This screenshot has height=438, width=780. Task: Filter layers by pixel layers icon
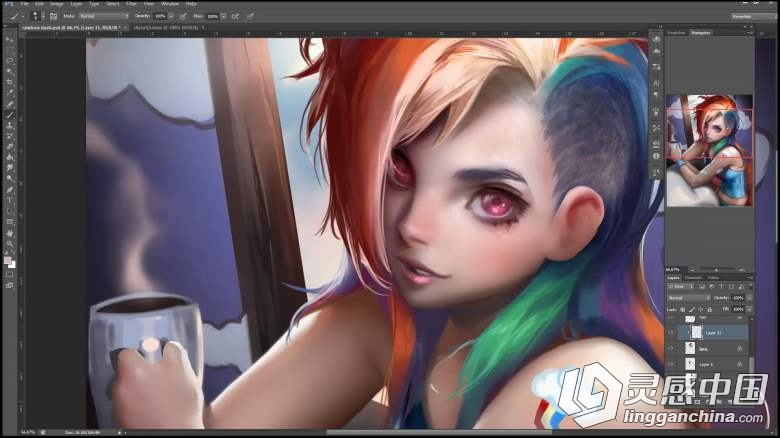coord(702,287)
